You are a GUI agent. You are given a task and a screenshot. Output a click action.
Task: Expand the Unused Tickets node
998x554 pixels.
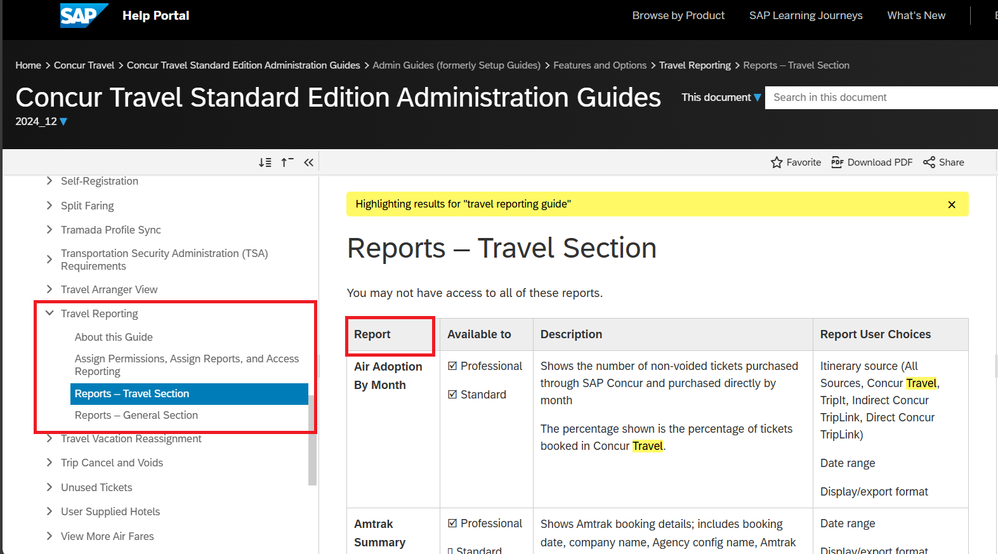(49, 487)
